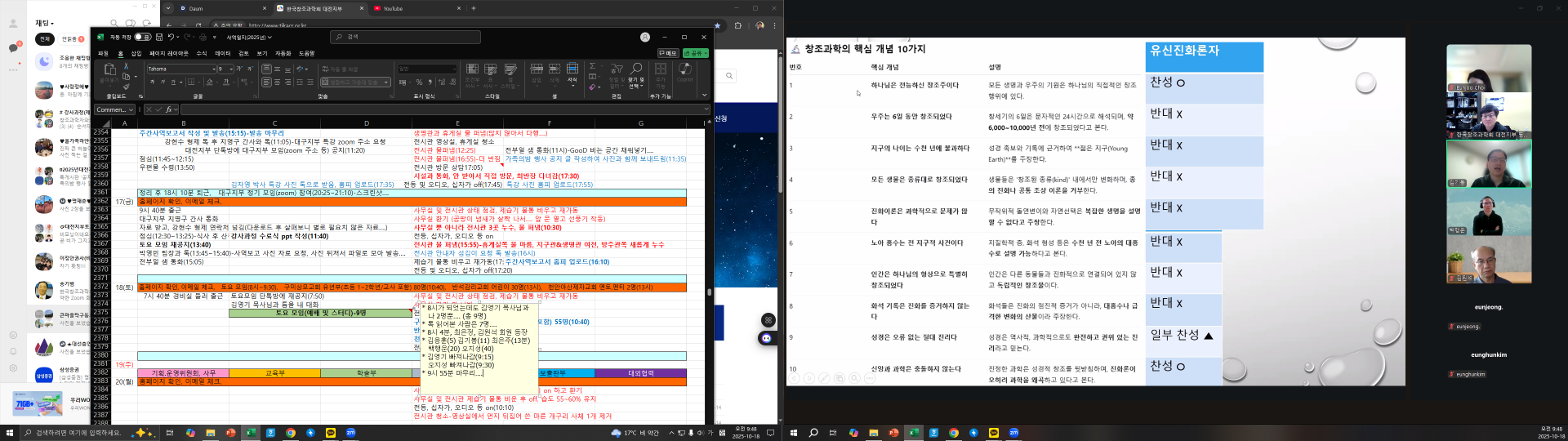Click the Copilot icon in the ribbon
The width and height of the screenshot is (1568, 441).
684,73
